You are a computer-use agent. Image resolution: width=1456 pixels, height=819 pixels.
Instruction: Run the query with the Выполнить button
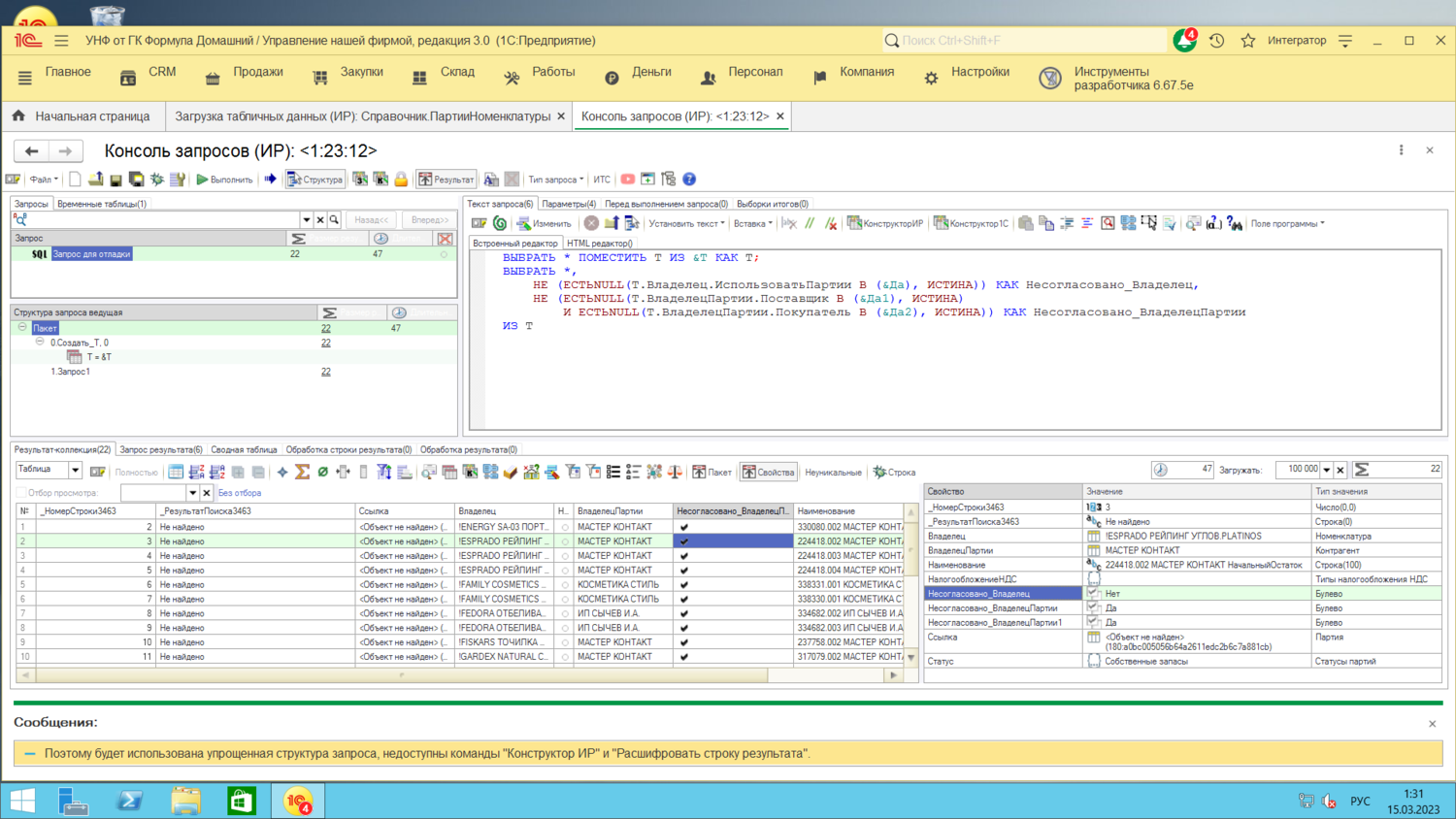(x=224, y=180)
